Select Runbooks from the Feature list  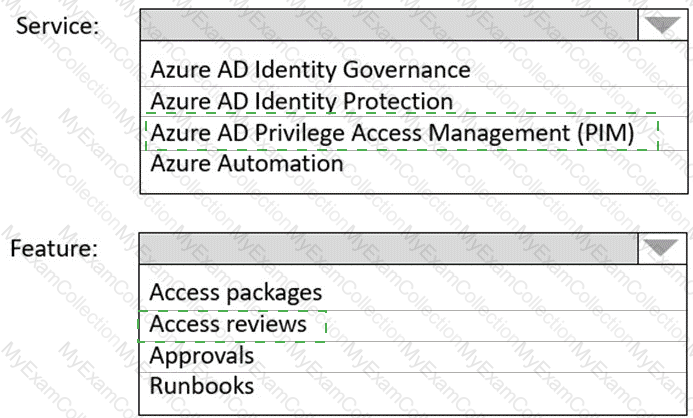coord(201,385)
